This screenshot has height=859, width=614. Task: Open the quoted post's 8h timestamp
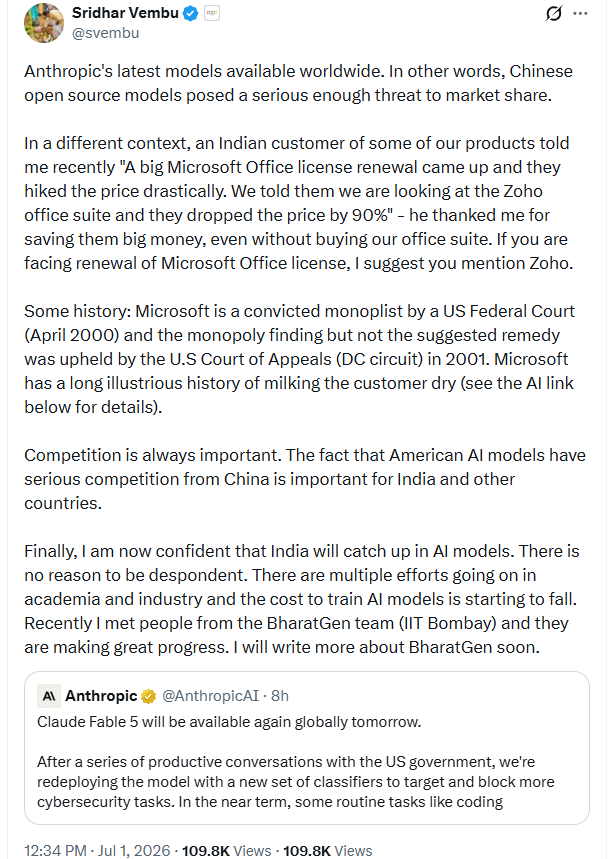pyautogui.click(x=280, y=696)
